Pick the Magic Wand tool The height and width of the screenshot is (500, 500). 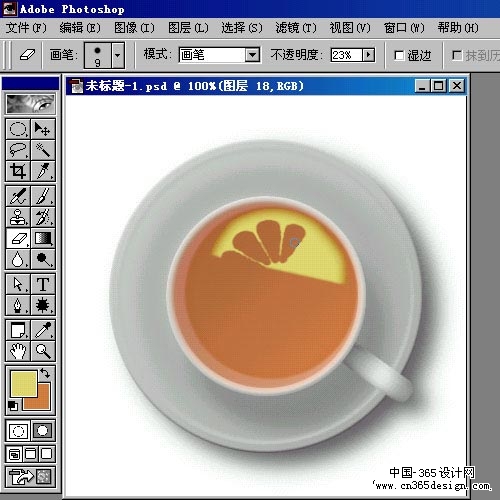(43, 150)
